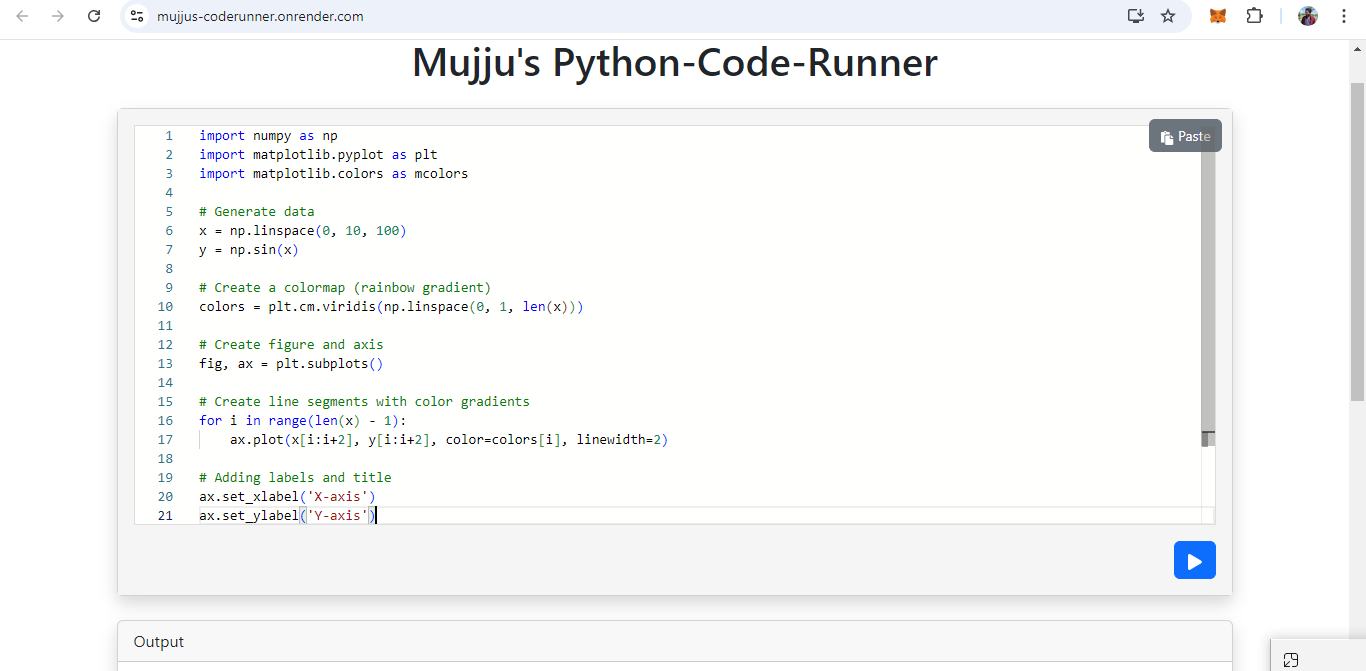Reload the current page

(94, 16)
